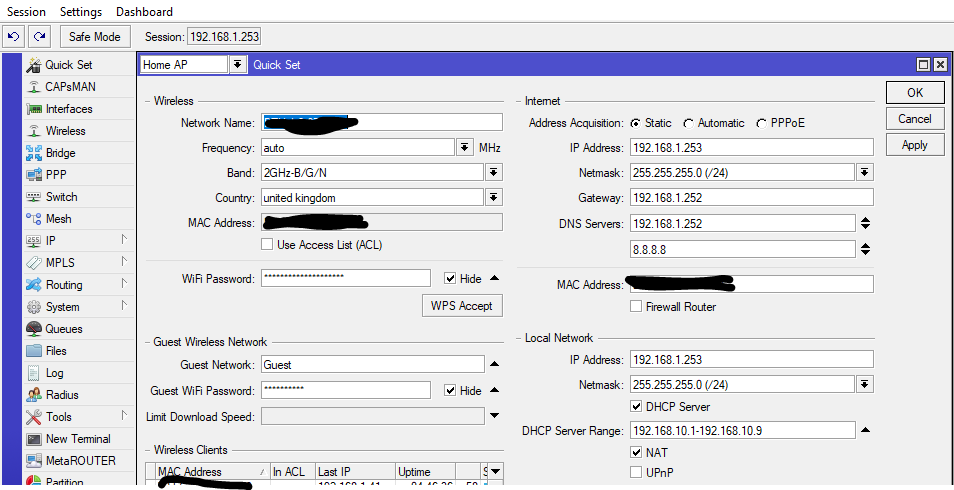Open the Switch sidebar item
Screen dimensions: 954x490
pos(77,197)
